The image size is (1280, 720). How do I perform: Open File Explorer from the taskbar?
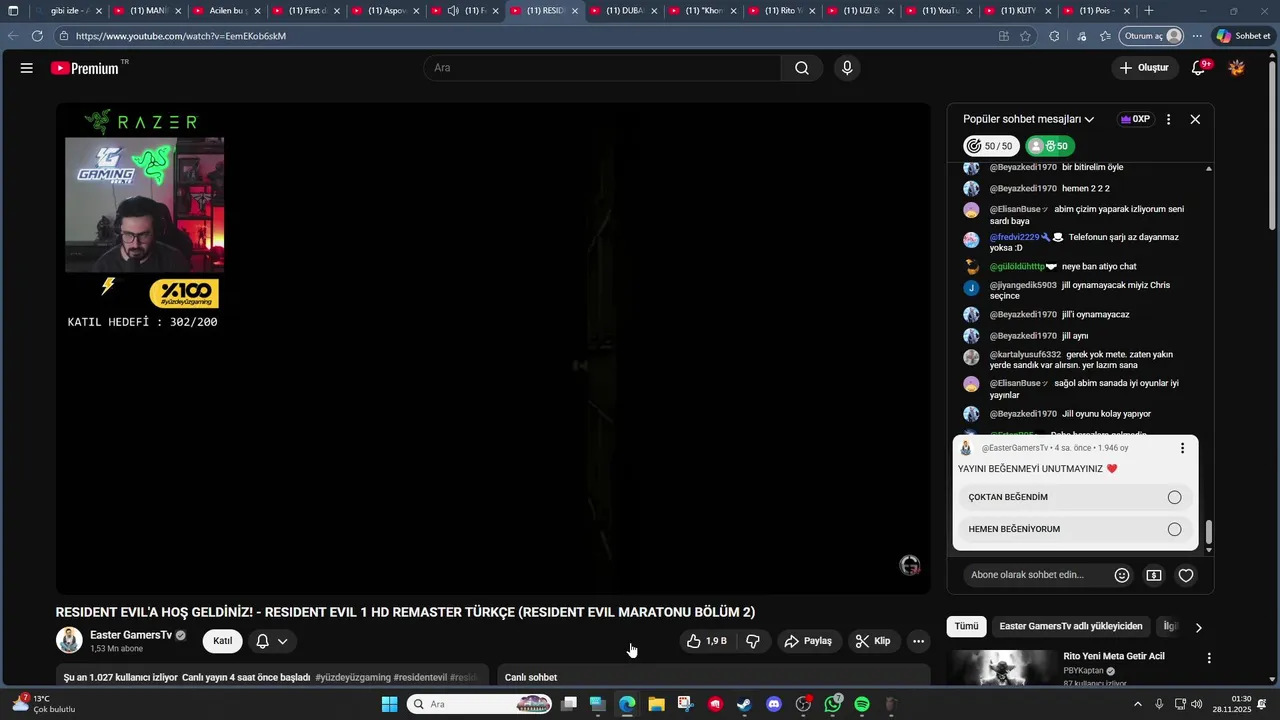tap(656, 704)
